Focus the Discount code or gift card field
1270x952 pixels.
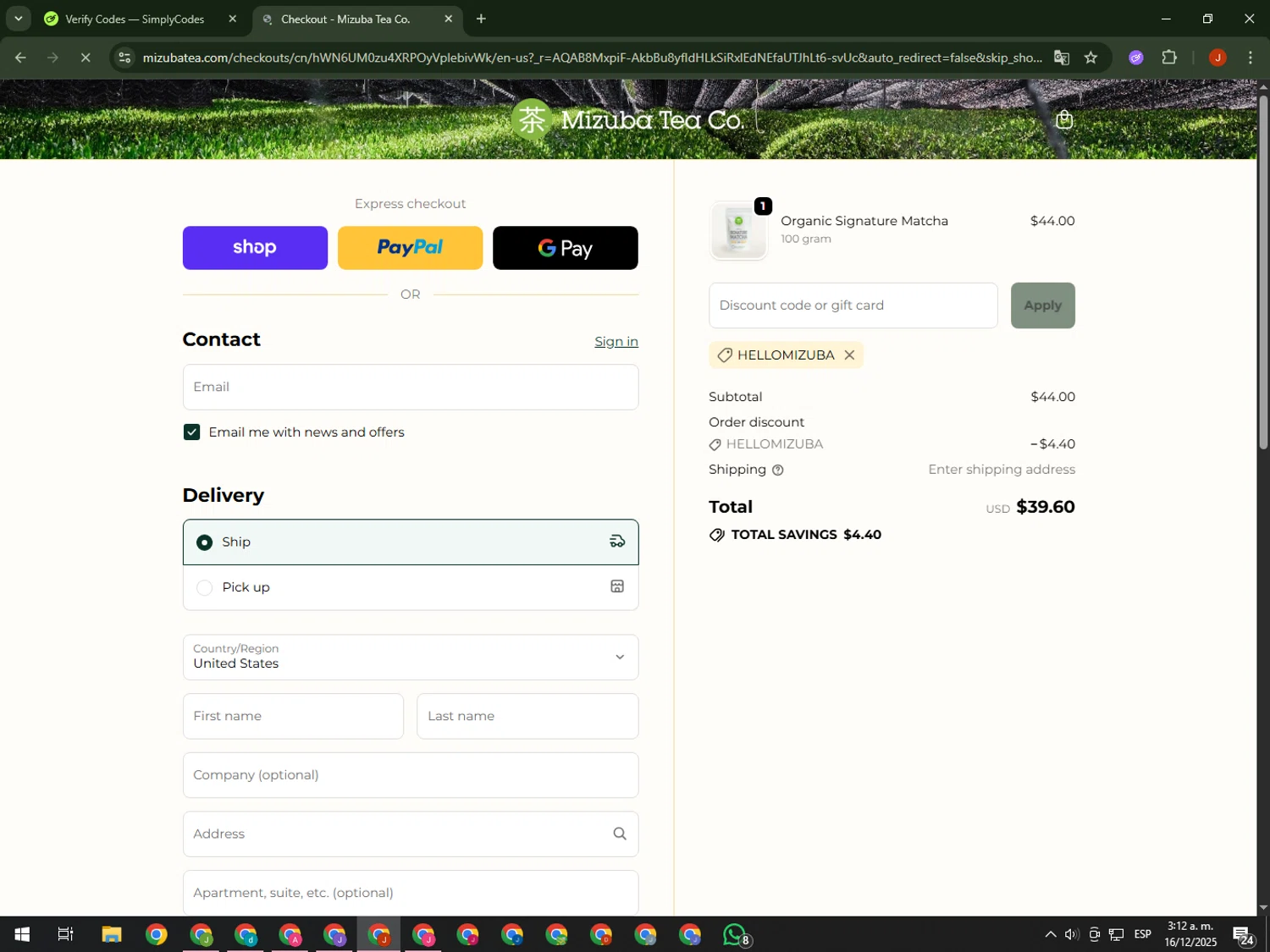point(853,305)
